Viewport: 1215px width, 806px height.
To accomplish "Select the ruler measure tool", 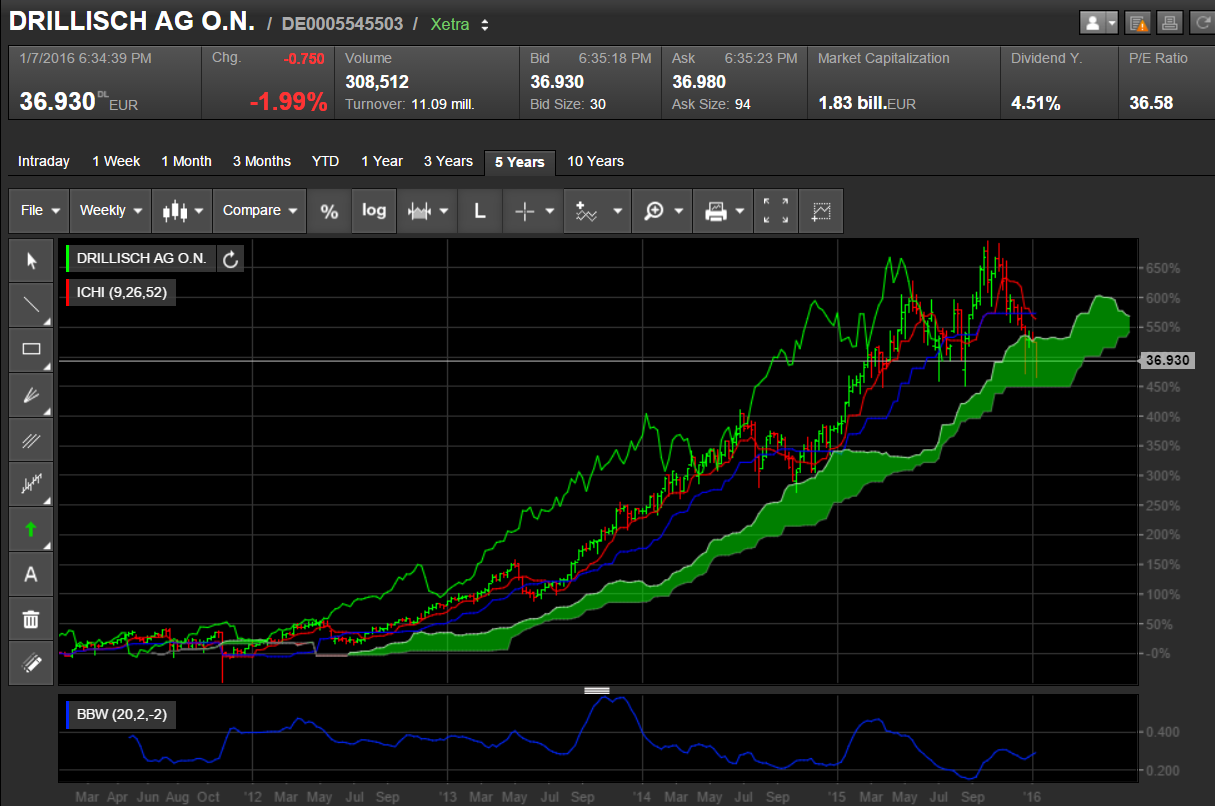I will [x=31, y=663].
